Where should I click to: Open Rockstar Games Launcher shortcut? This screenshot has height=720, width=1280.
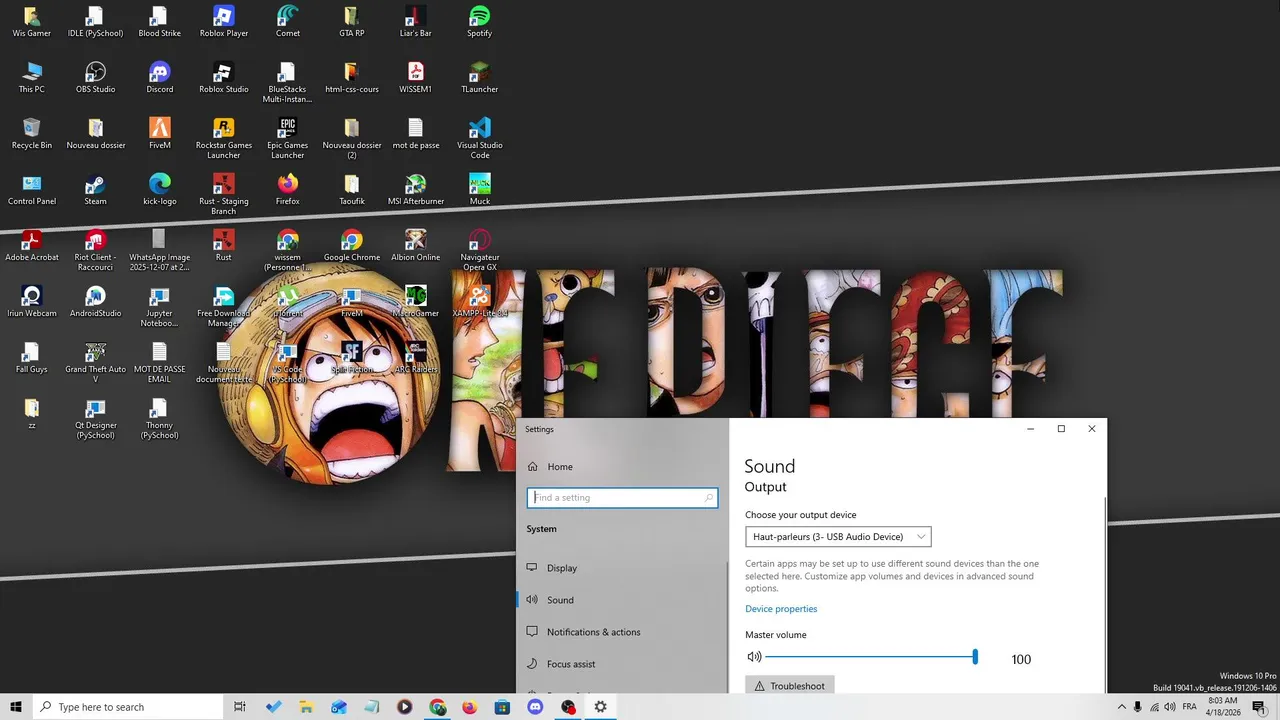coord(223,139)
